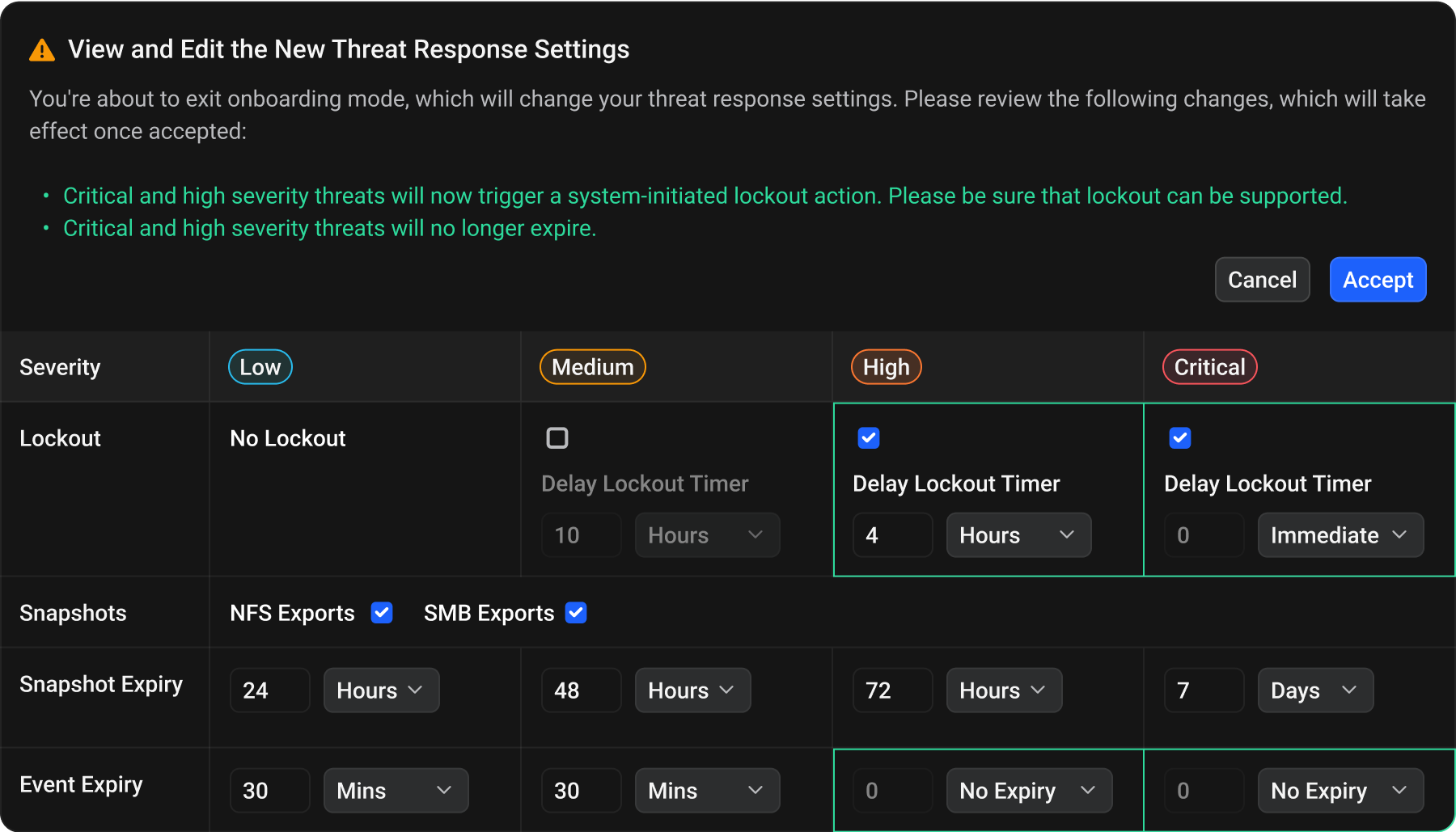The width and height of the screenshot is (1456, 832).
Task: Uncheck the High severity lockout checkbox
Action: (x=869, y=438)
